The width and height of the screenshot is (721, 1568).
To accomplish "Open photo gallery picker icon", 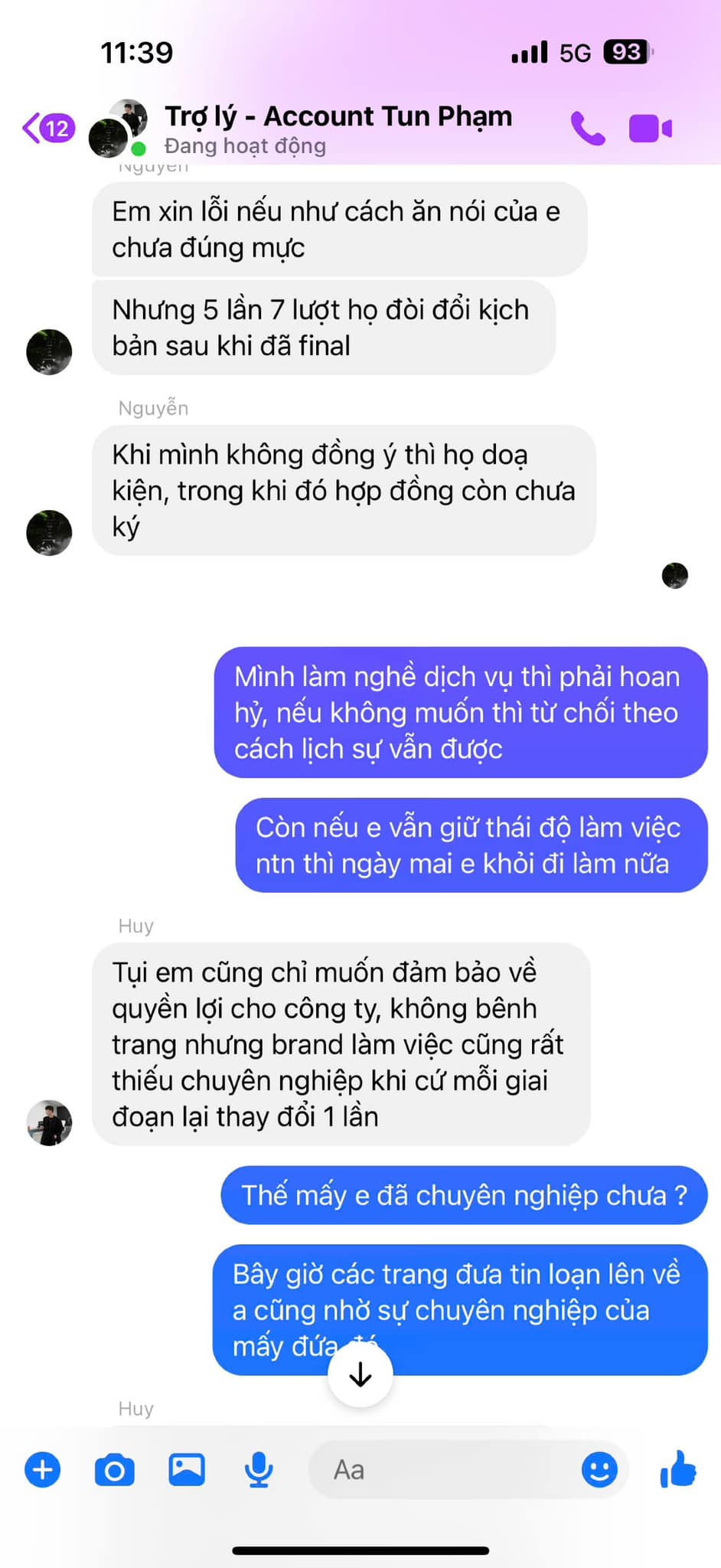I will point(187,1469).
